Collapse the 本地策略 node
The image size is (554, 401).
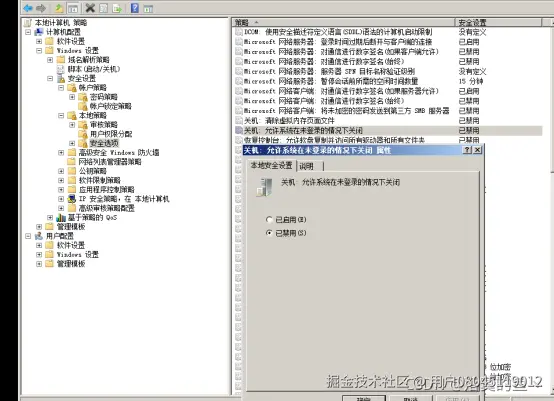tap(61, 116)
